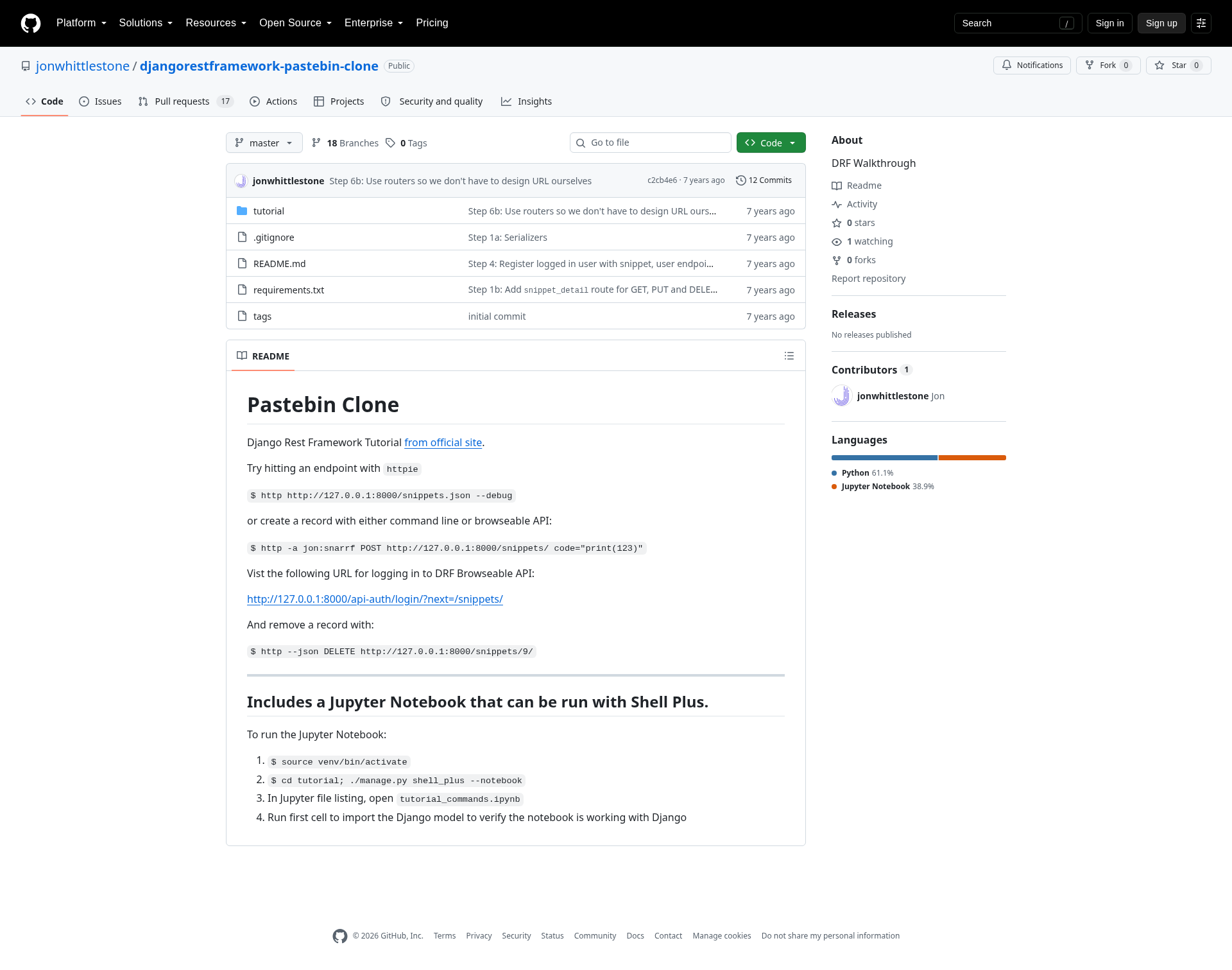Viewport: 1232px width, 970px height.
Task: Open 'initial commit' message for tags
Action: point(497,316)
